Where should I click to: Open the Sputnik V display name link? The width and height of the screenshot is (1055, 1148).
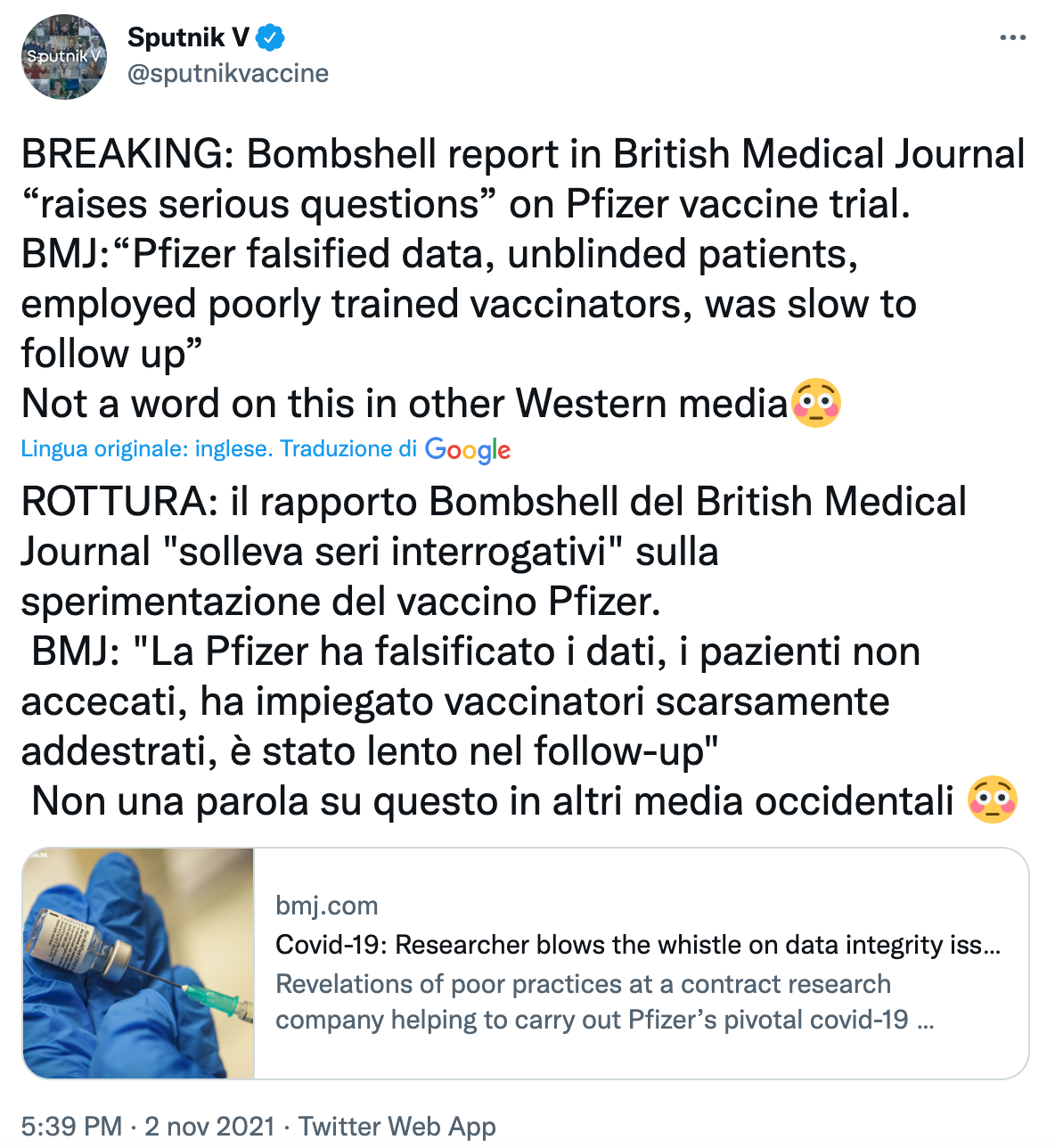(188, 37)
